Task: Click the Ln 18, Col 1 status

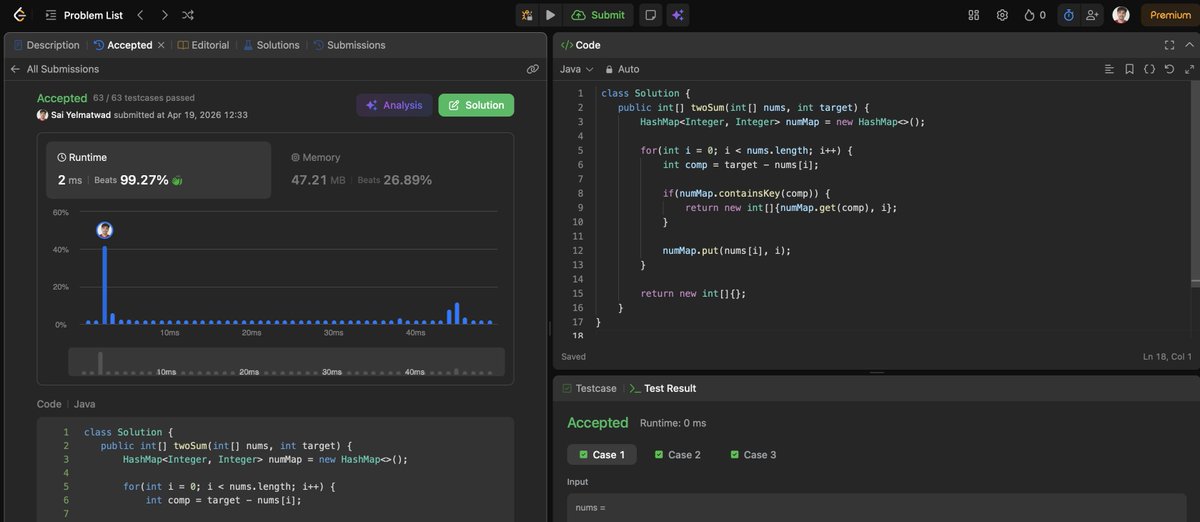Action: (1165, 356)
